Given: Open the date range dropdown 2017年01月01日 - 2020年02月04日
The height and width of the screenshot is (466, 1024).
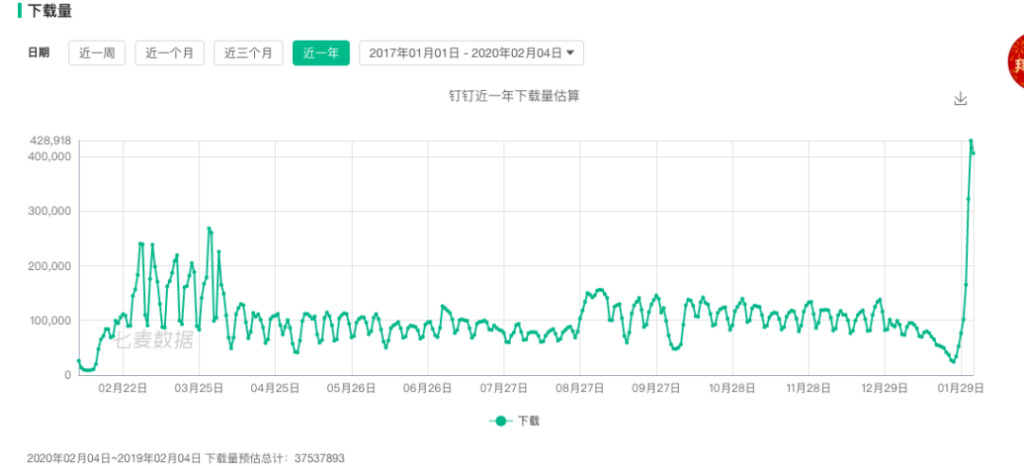Looking at the screenshot, I should coord(472,54).
